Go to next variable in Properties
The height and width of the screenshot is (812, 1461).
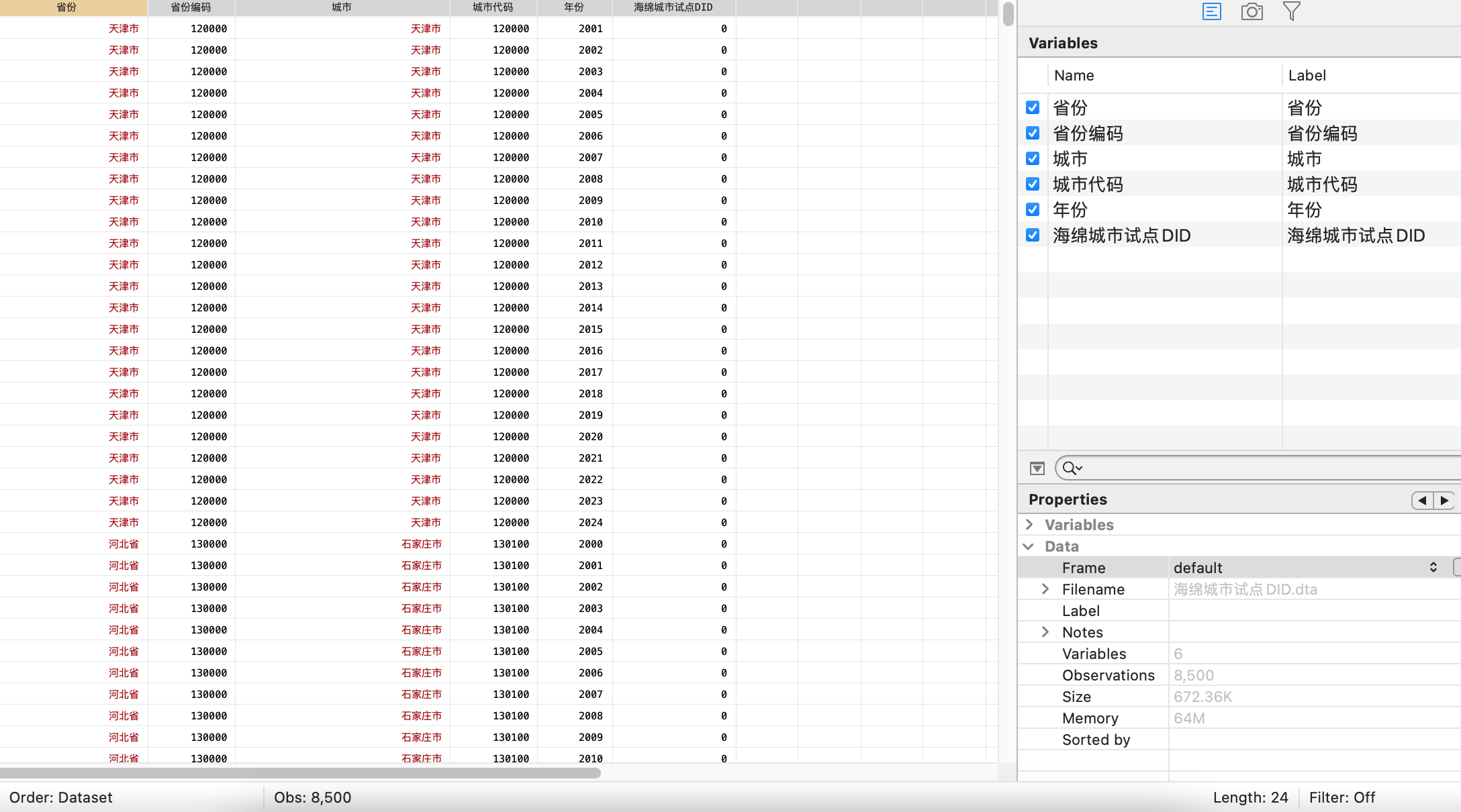coord(1444,501)
